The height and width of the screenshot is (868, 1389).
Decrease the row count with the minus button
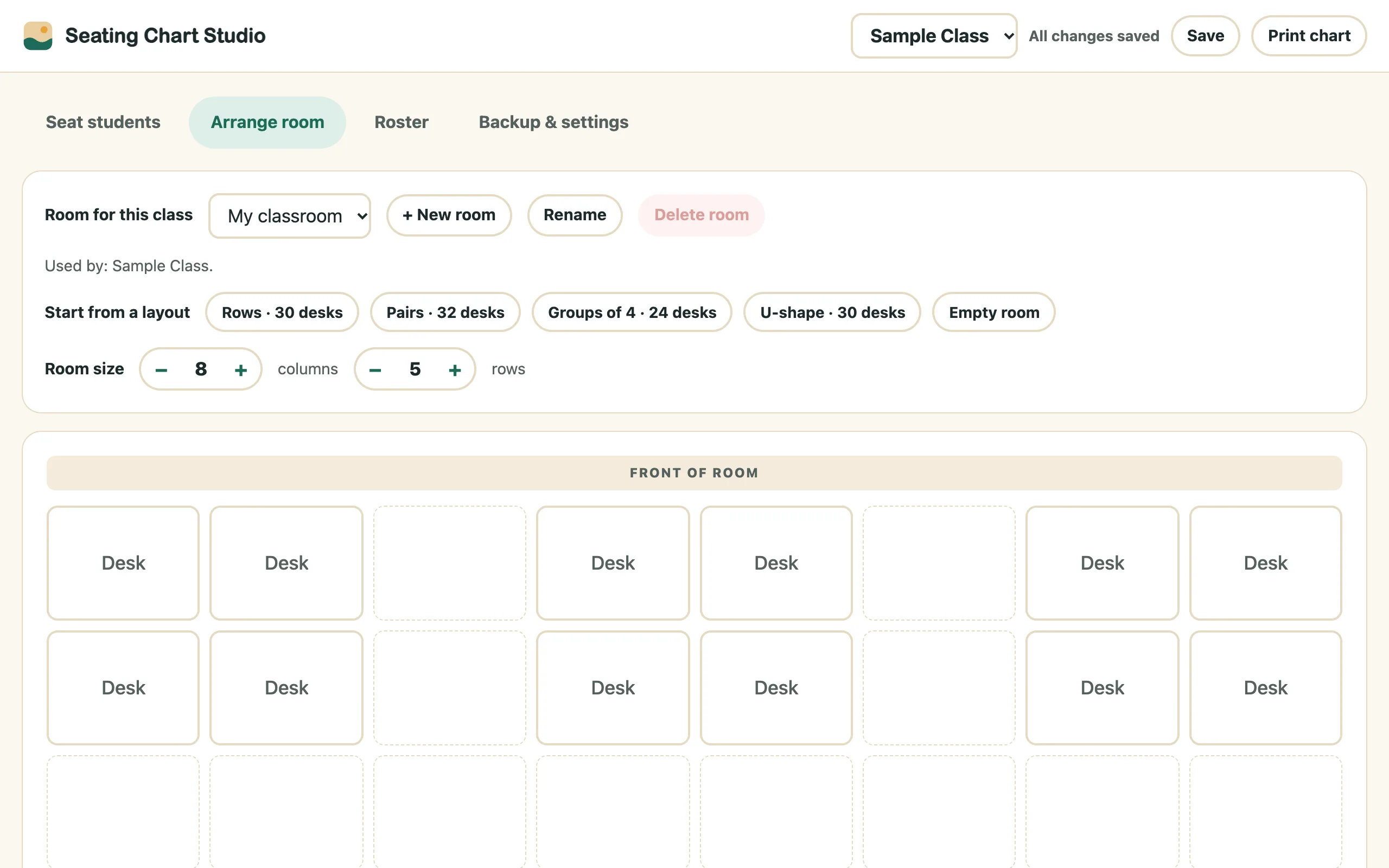375,369
